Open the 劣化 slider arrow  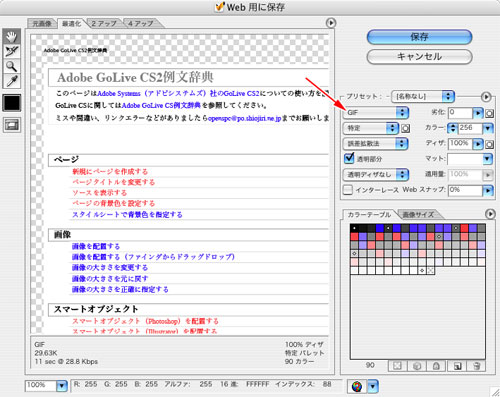point(478,113)
